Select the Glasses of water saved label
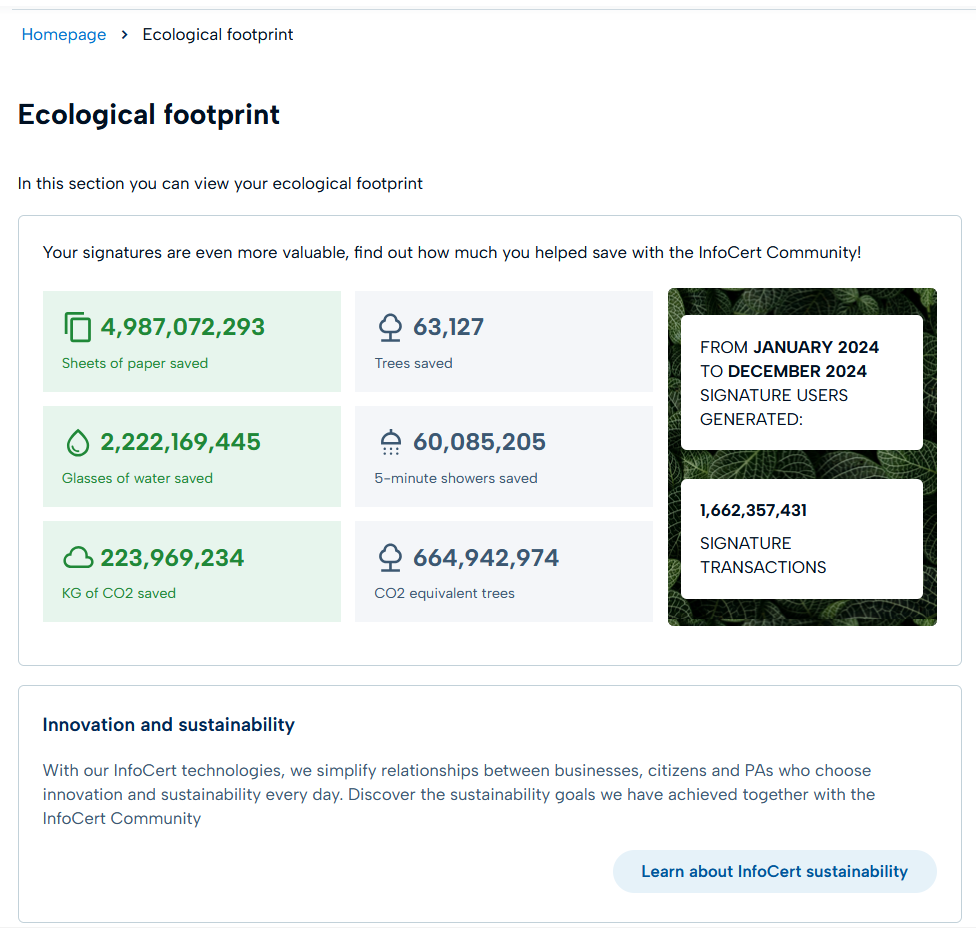Image resolution: width=976 pixels, height=928 pixels. pos(137,478)
